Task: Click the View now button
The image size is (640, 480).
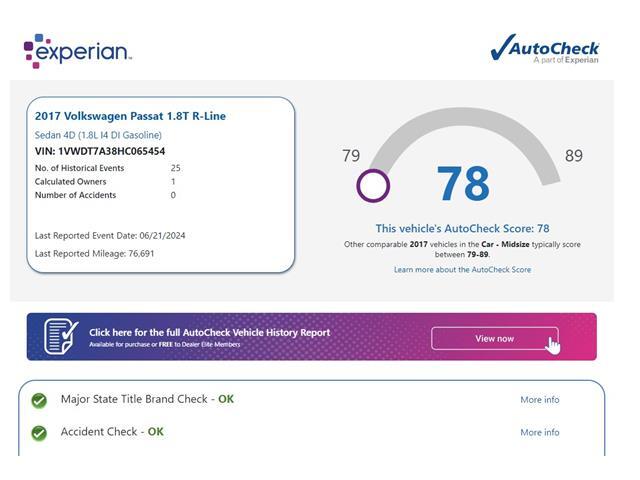Action: [x=495, y=338]
